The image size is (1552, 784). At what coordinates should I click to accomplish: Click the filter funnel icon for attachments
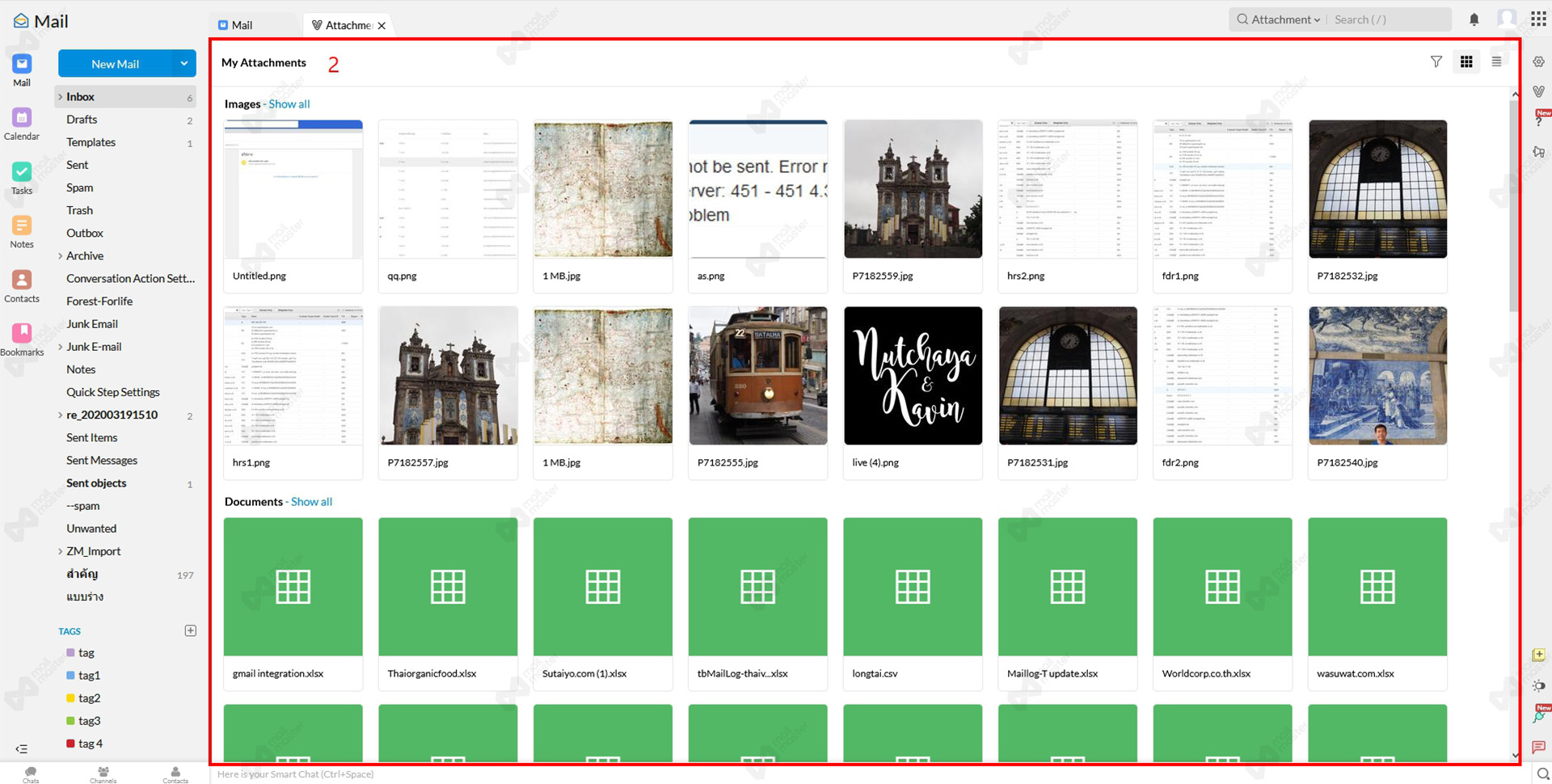pyautogui.click(x=1436, y=61)
